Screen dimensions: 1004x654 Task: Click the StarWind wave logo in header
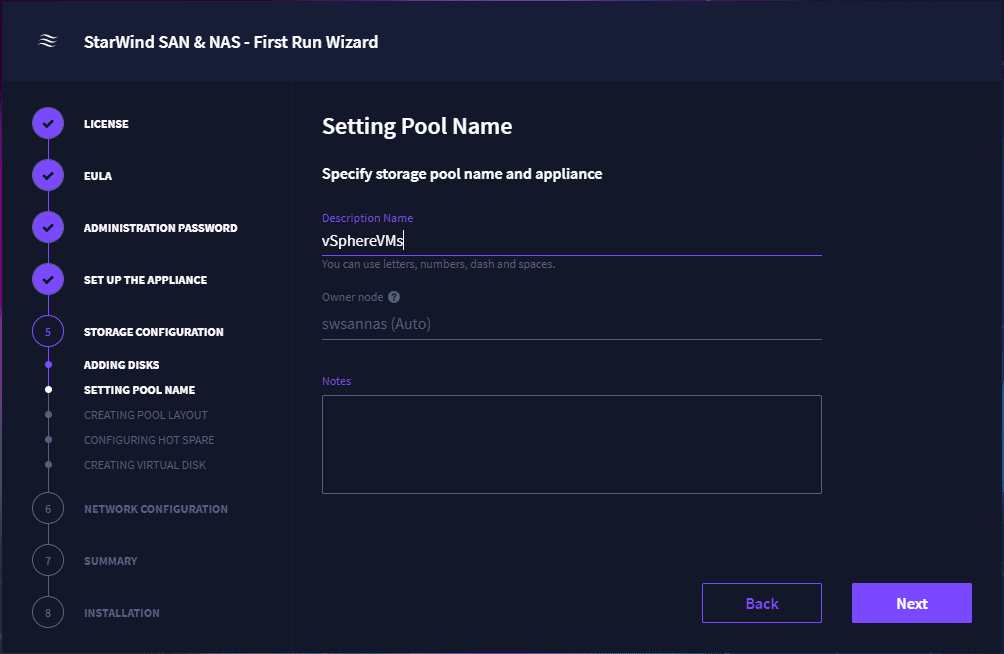47,41
